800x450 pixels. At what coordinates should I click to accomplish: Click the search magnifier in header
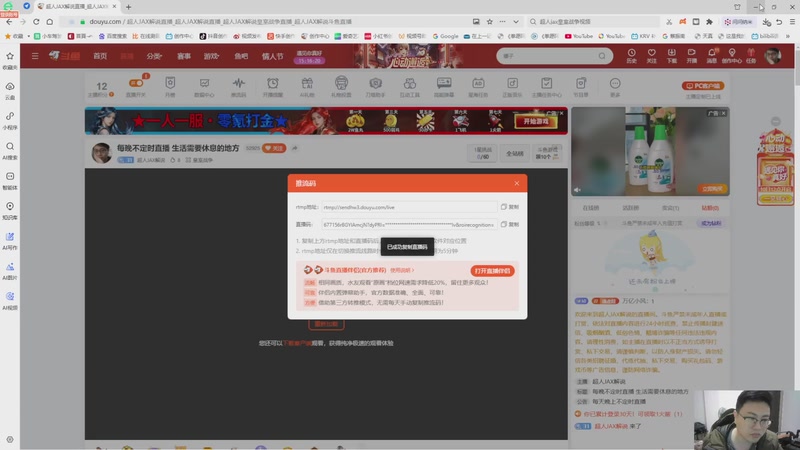[x=602, y=56]
